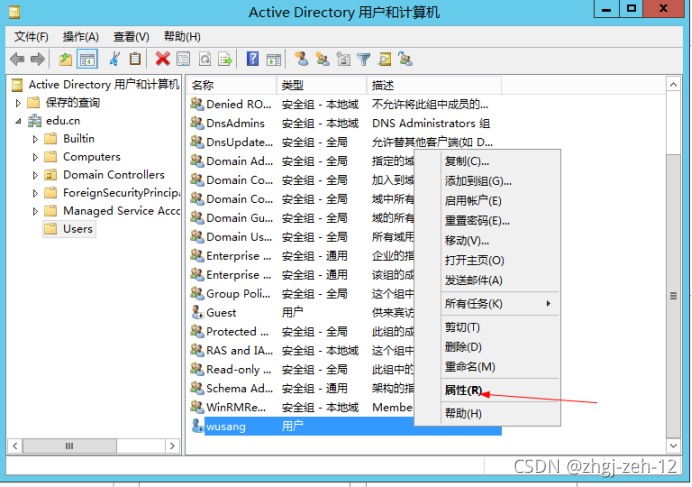Viewport: 692px width, 487px height.
Task: Sort by the 类型 column header
Action: 322,85
